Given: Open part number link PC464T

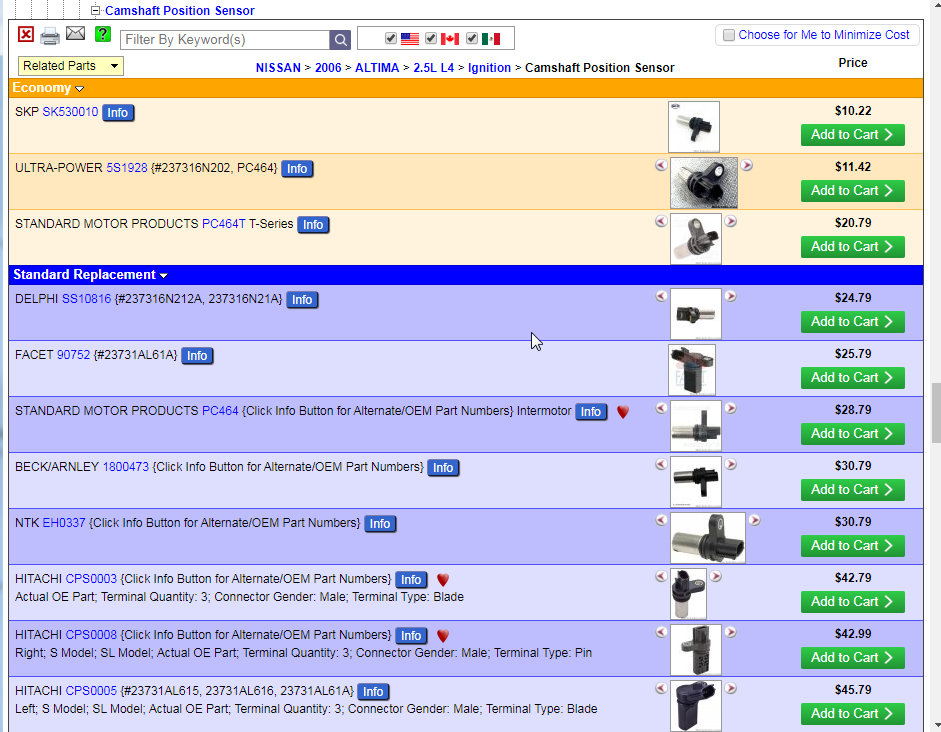Looking at the screenshot, I should 224,224.
